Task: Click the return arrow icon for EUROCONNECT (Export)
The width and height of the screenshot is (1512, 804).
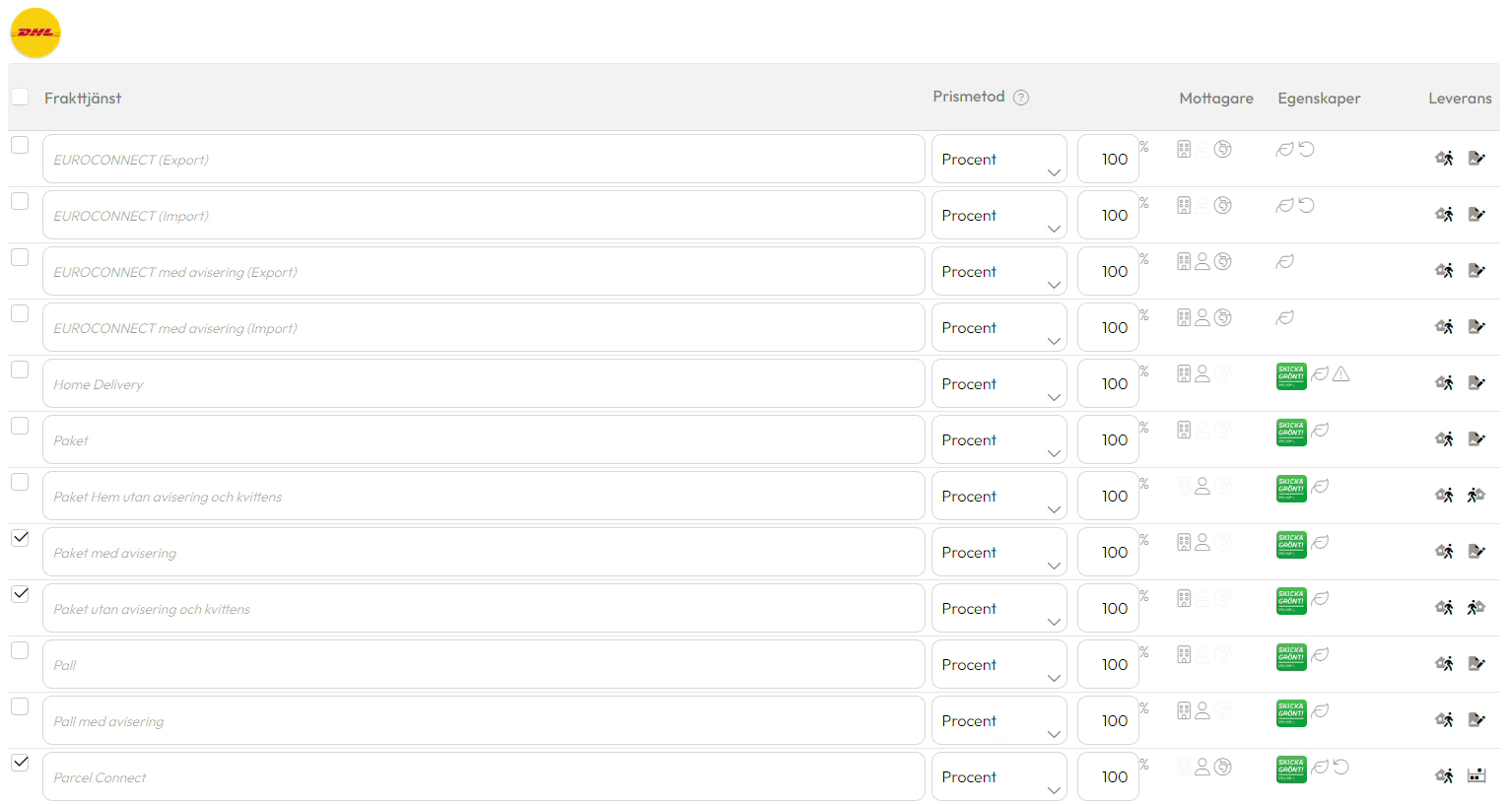Action: click(1306, 150)
